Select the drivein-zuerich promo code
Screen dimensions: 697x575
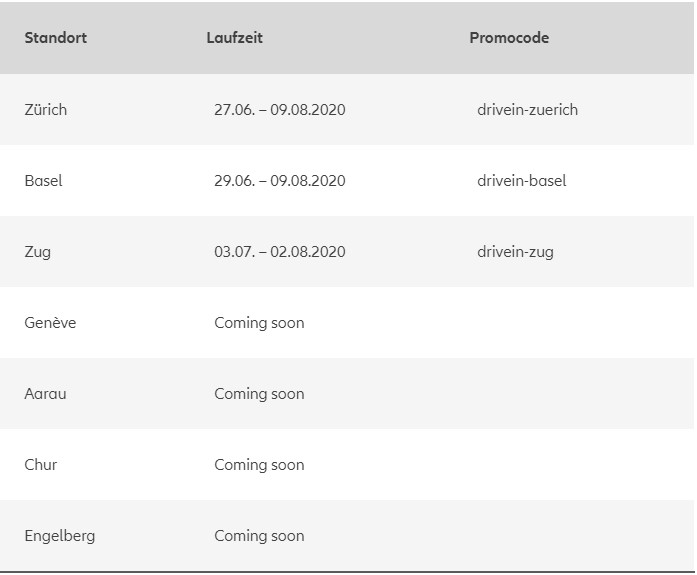pyautogui.click(x=527, y=110)
